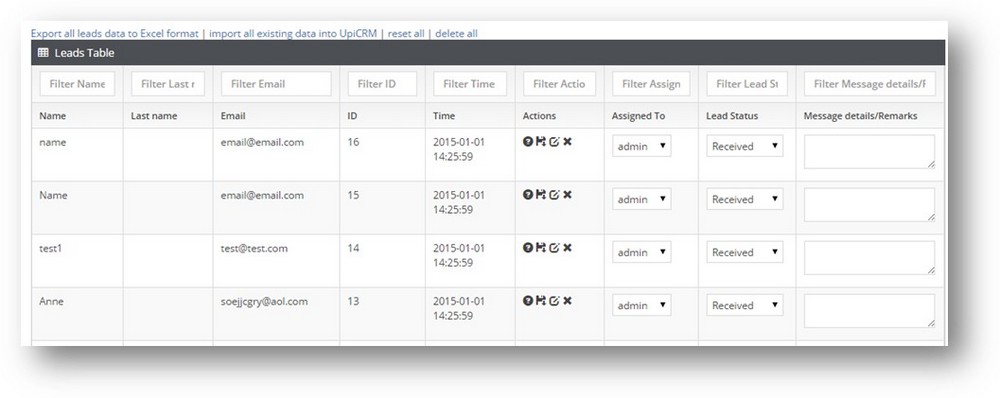The image size is (1000, 398).
Task: Click remarks textarea for lead 15
Action: [870, 205]
